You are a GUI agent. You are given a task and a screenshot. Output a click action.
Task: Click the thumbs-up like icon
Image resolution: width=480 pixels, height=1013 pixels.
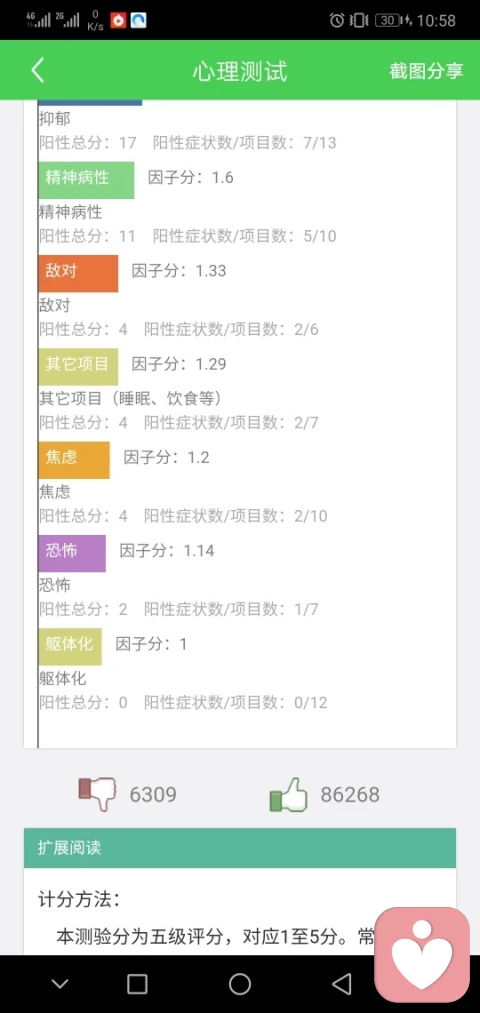click(288, 794)
